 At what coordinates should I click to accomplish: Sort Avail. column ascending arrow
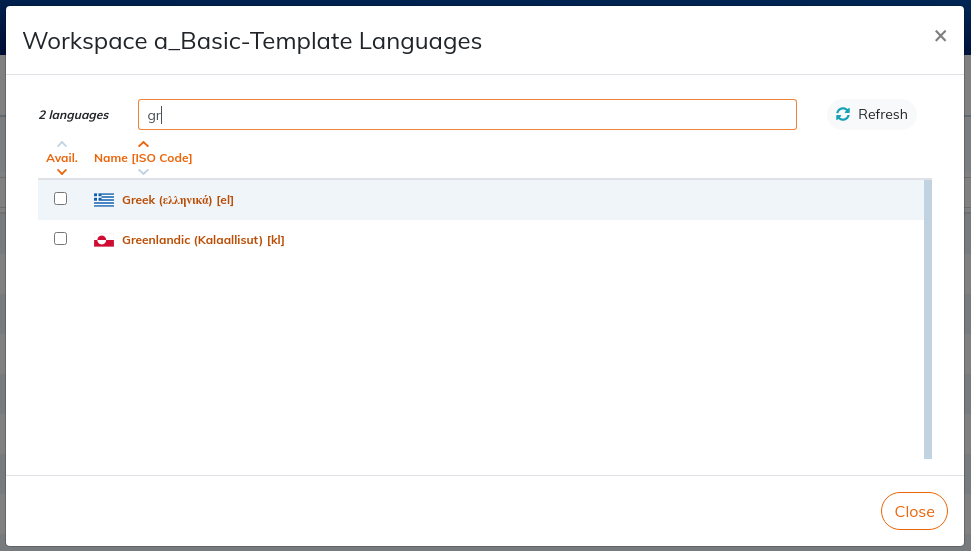point(62,144)
